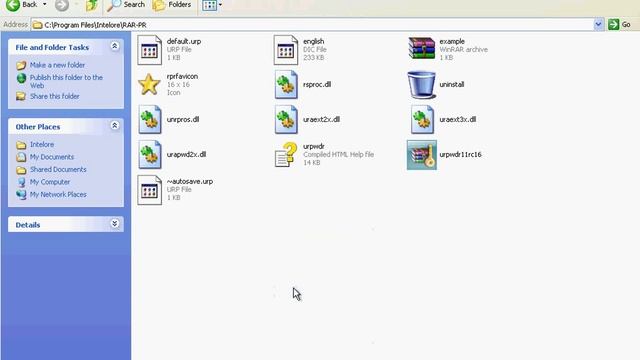
Task: Select the ~autosave.urp file icon
Action: click(149, 190)
